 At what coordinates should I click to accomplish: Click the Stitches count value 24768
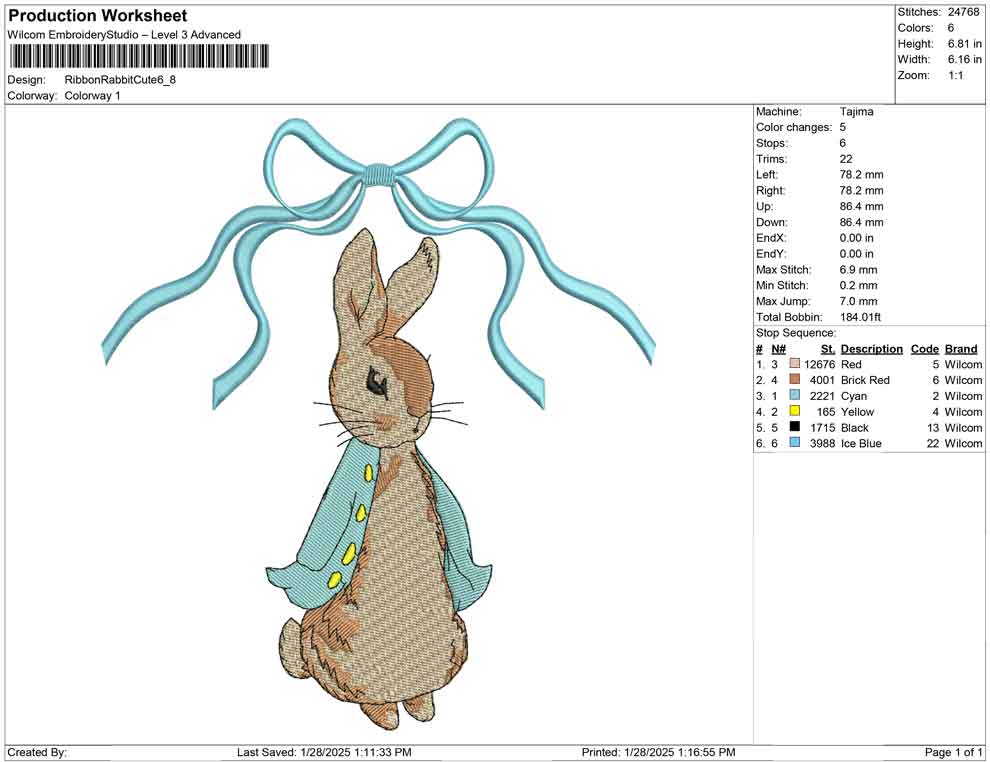click(965, 12)
